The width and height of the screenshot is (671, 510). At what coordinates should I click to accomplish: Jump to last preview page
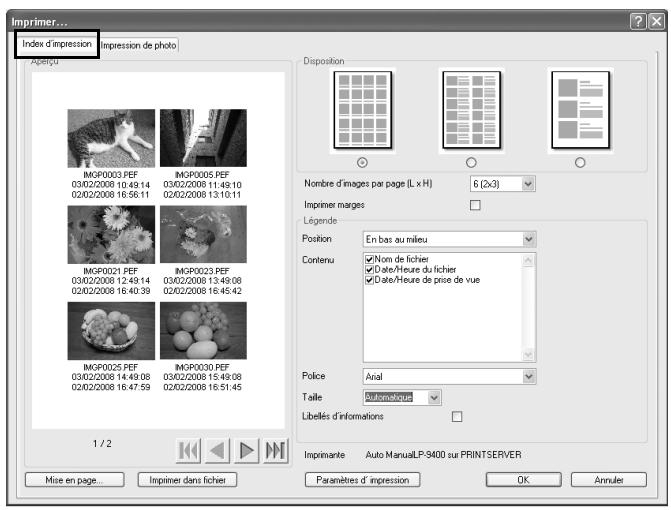[x=276, y=451]
